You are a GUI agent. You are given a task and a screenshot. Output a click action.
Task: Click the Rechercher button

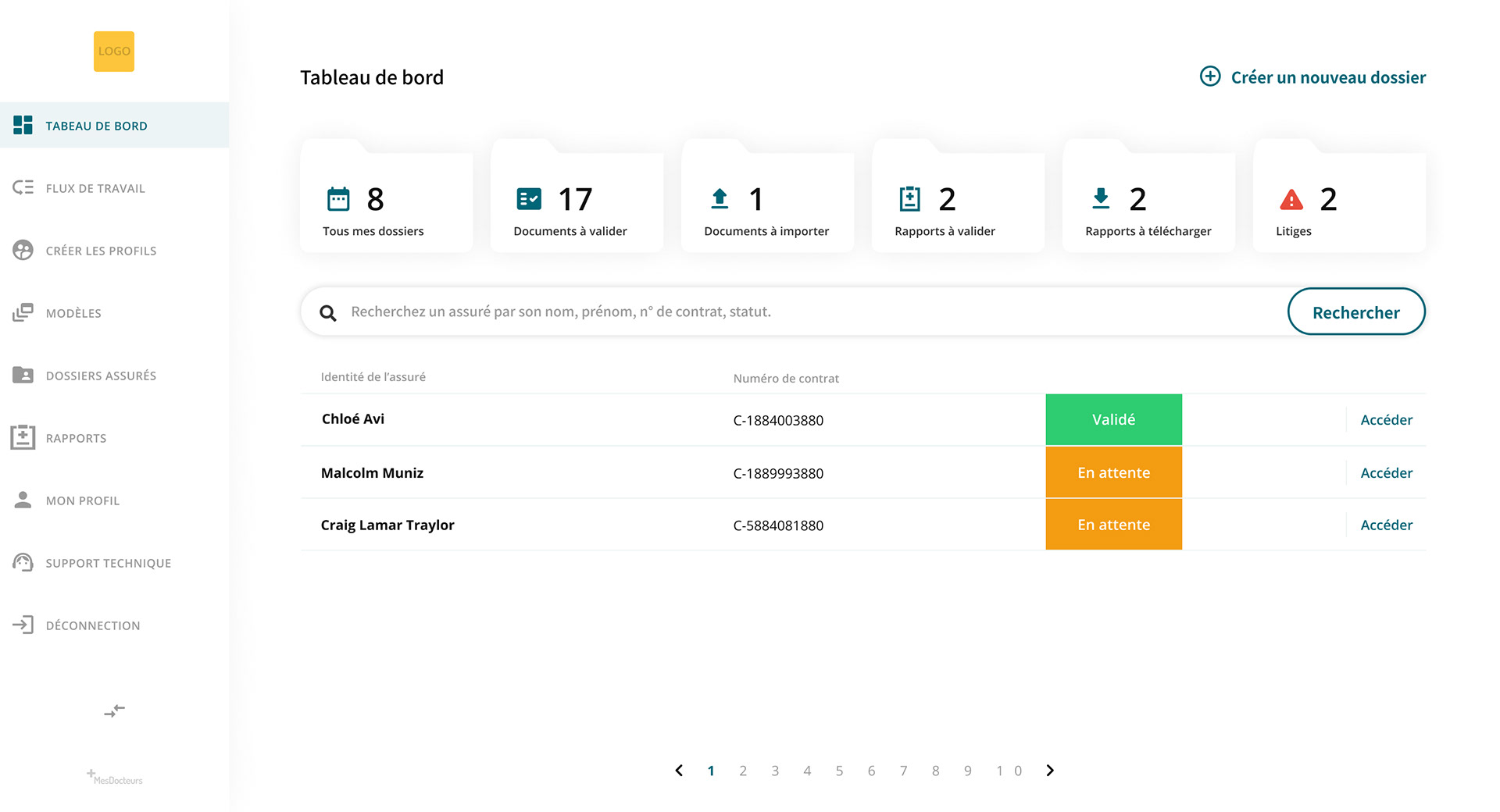click(1356, 312)
